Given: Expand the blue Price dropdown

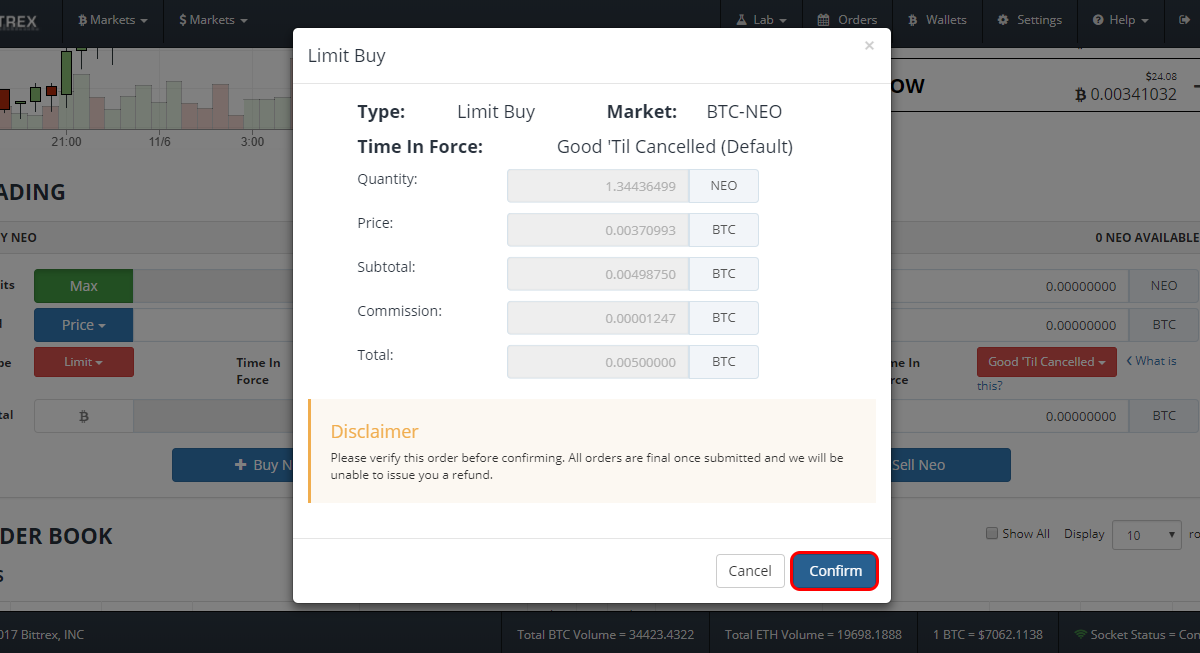Looking at the screenshot, I should 84,325.
